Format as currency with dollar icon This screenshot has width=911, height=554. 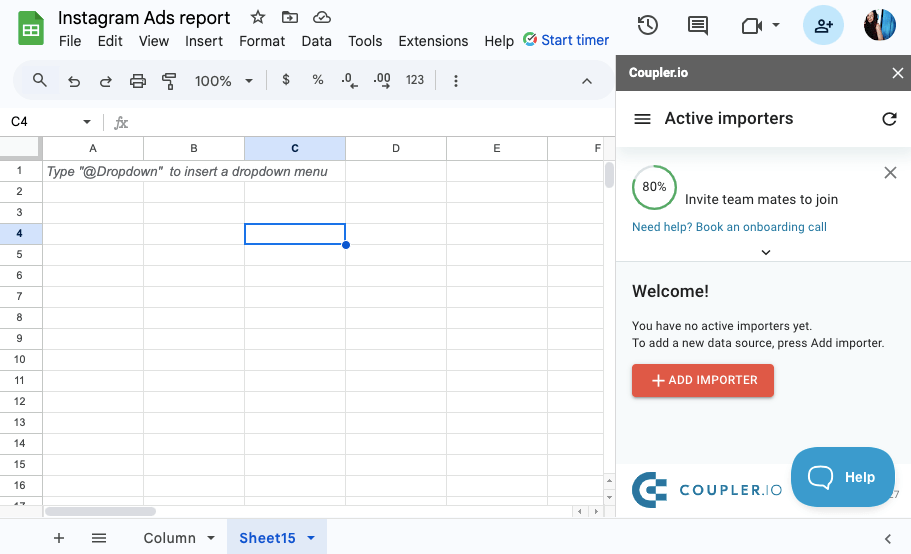pyautogui.click(x=286, y=80)
